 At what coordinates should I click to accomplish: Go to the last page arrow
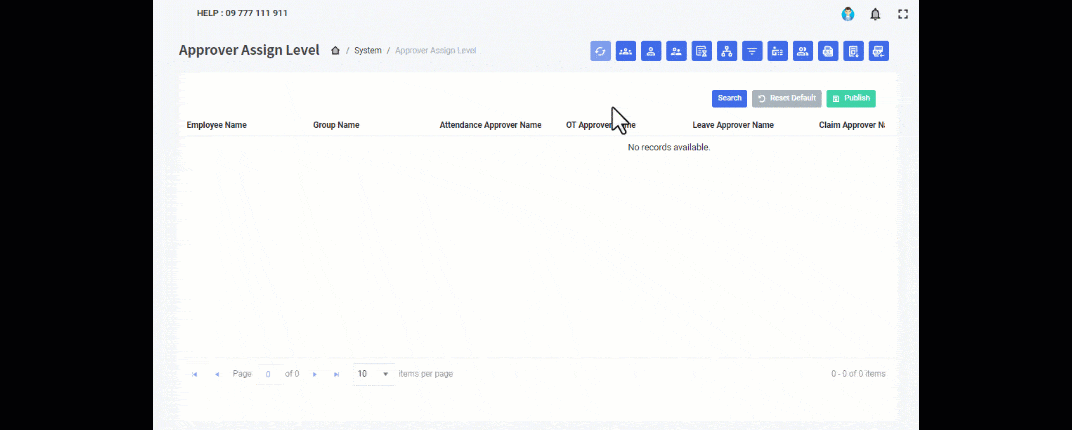coord(336,374)
